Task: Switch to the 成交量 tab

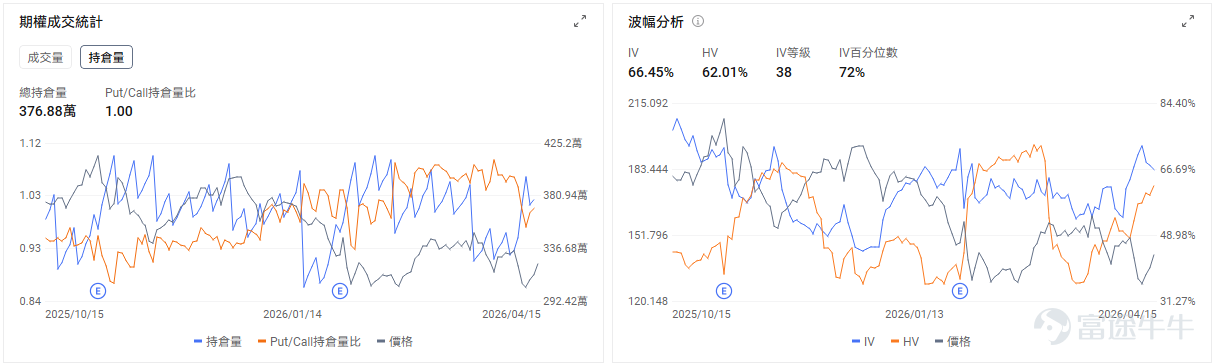Action: pyautogui.click(x=46, y=58)
